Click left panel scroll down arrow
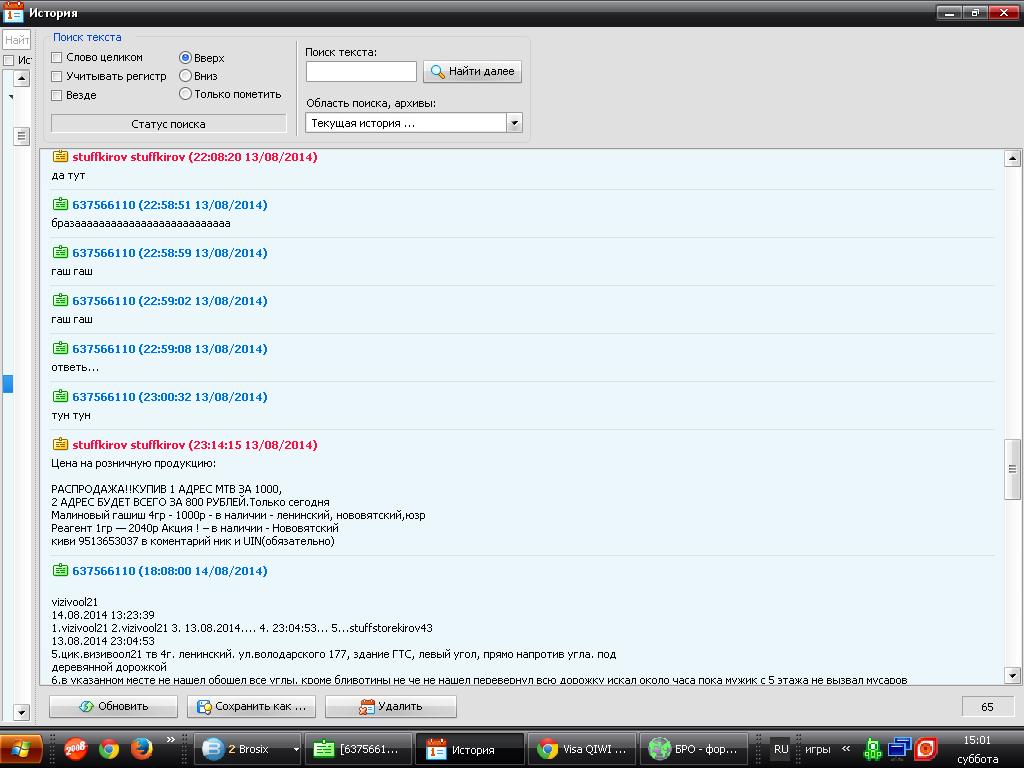The image size is (1024, 768). coord(22,712)
